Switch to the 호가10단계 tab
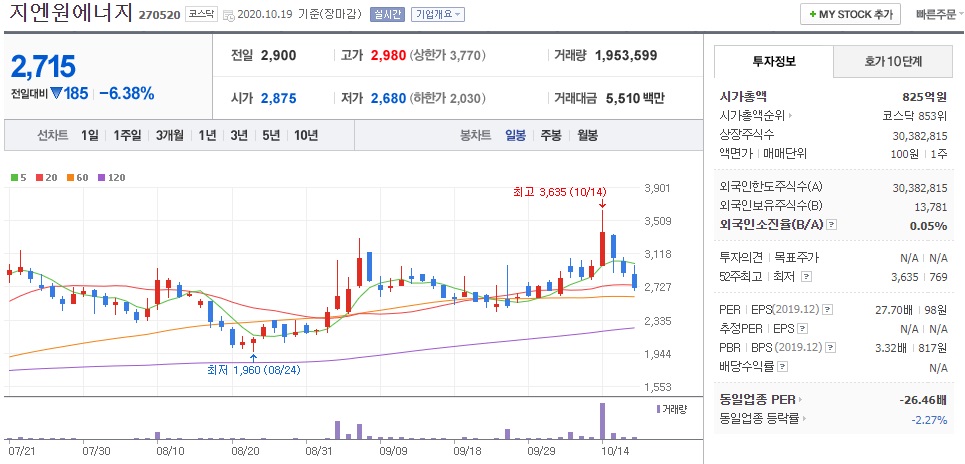965x464 pixels. pyautogui.click(x=893, y=61)
